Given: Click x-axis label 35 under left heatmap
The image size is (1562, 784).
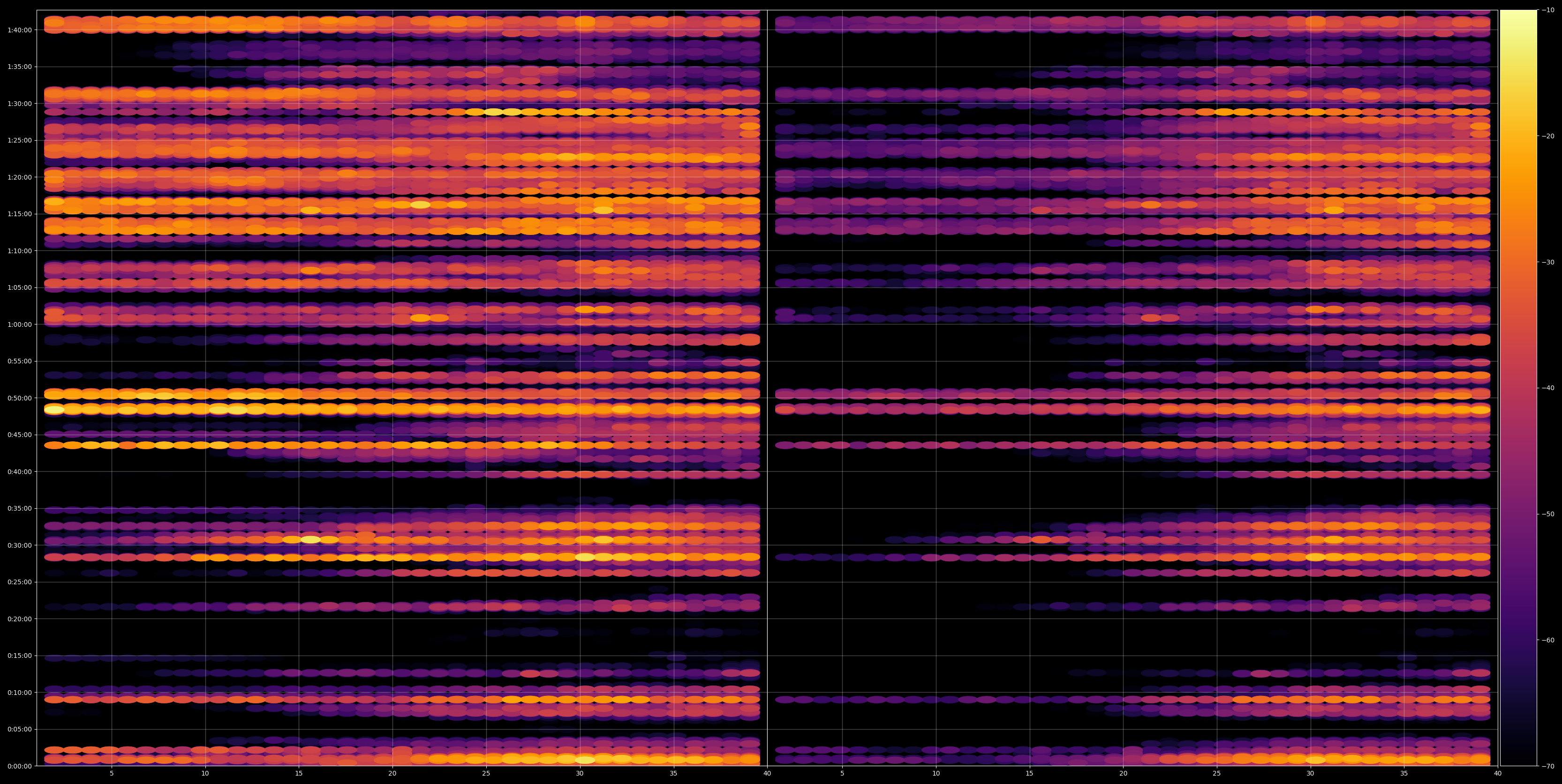Looking at the screenshot, I should 674,774.
